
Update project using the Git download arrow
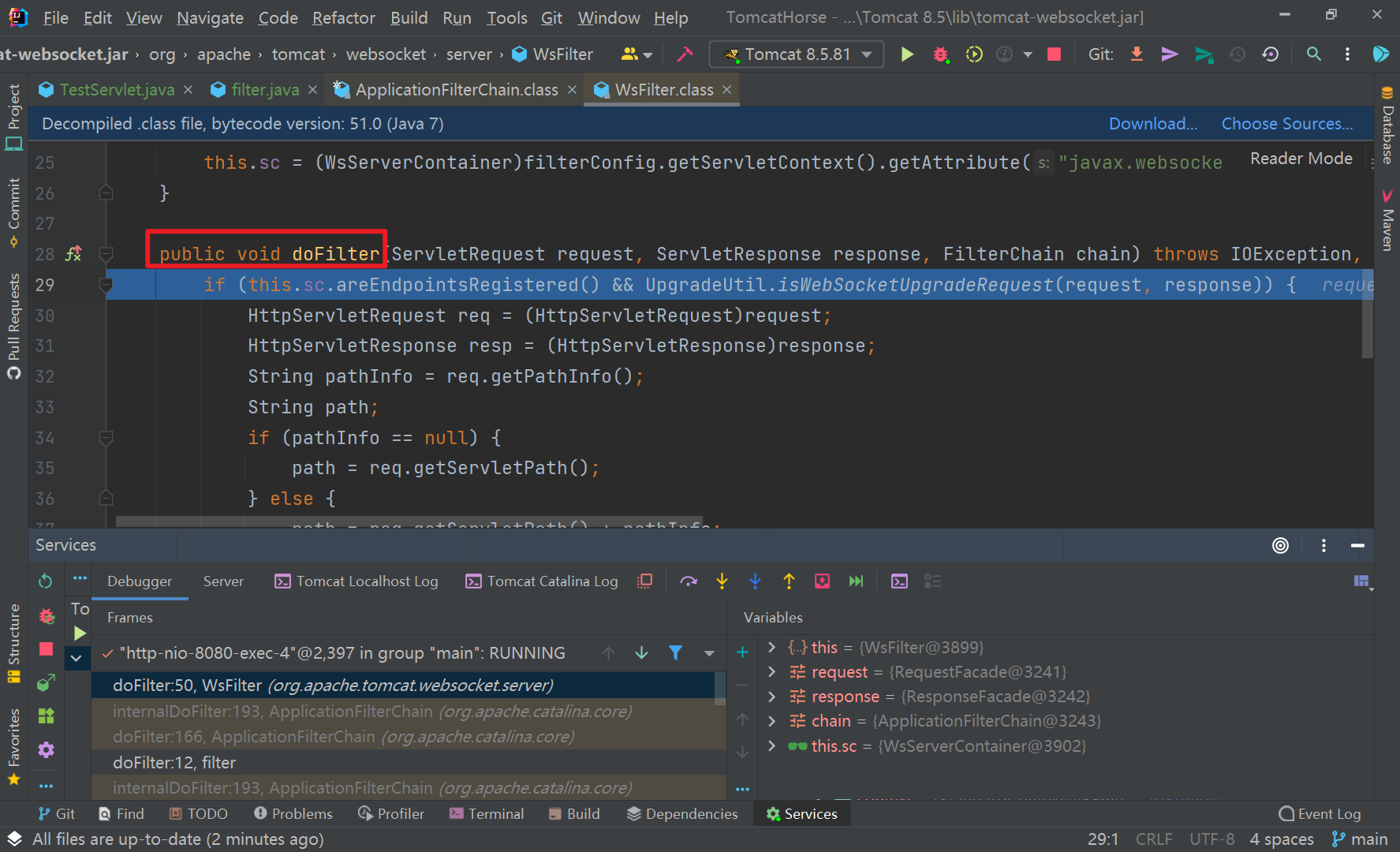coord(1136,54)
